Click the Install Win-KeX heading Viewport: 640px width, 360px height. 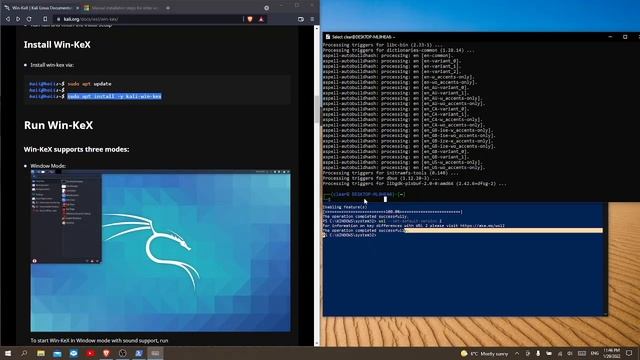point(57,45)
